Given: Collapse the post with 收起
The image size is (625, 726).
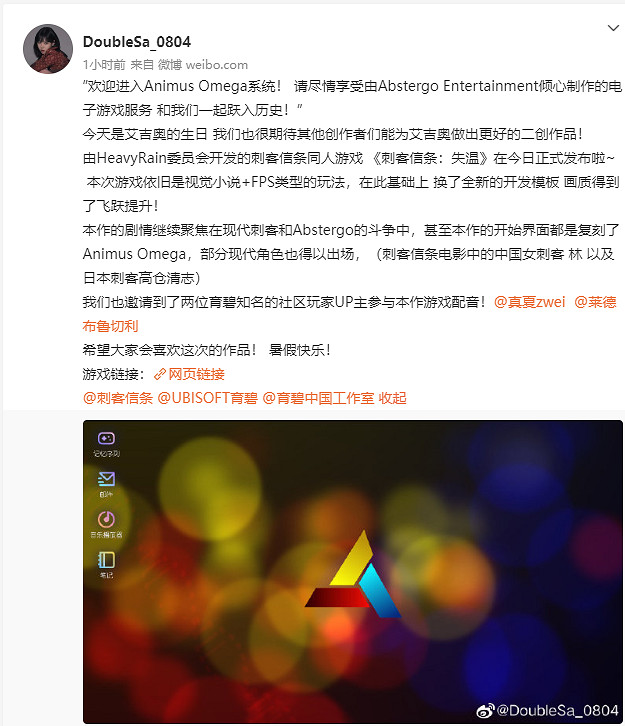Looking at the screenshot, I should click(x=392, y=398).
